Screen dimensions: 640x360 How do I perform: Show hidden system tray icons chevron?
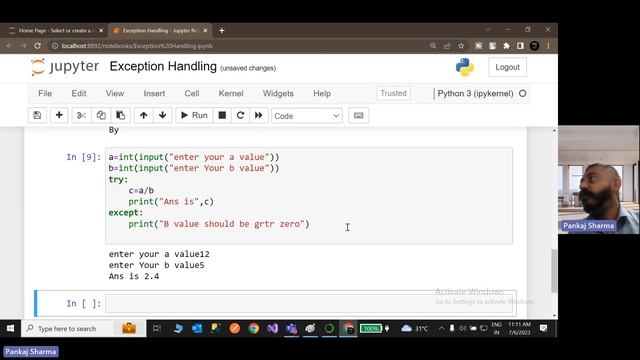pyautogui.click(x=441, y=328)
